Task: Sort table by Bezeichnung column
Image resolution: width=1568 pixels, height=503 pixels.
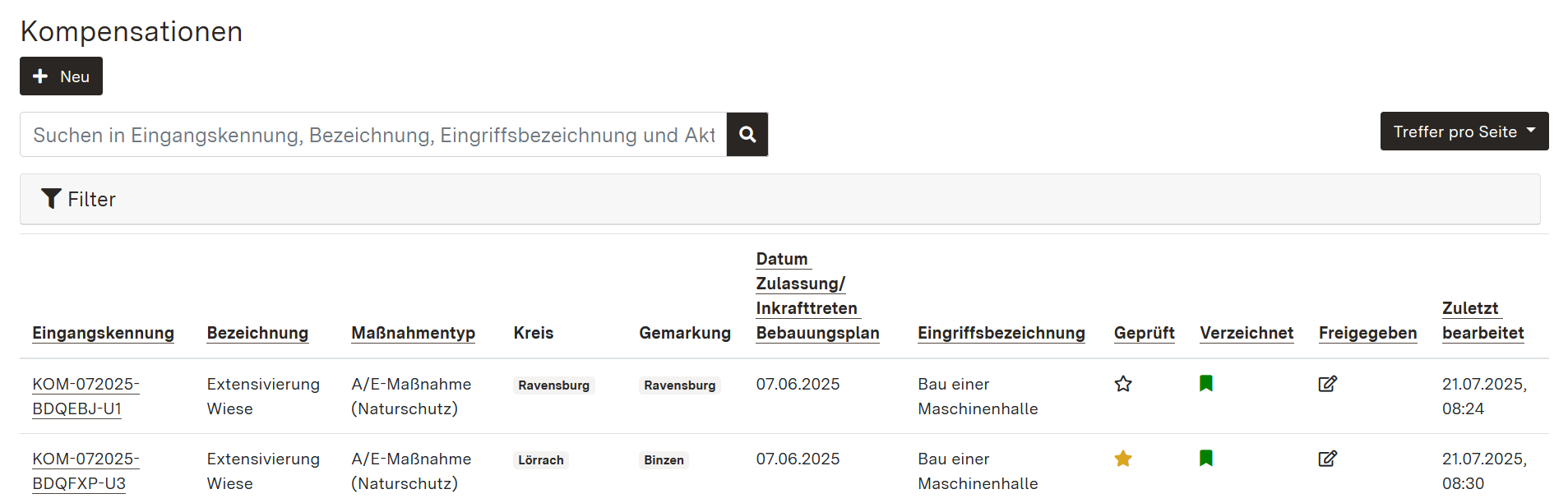Action: tap(257, 333)
